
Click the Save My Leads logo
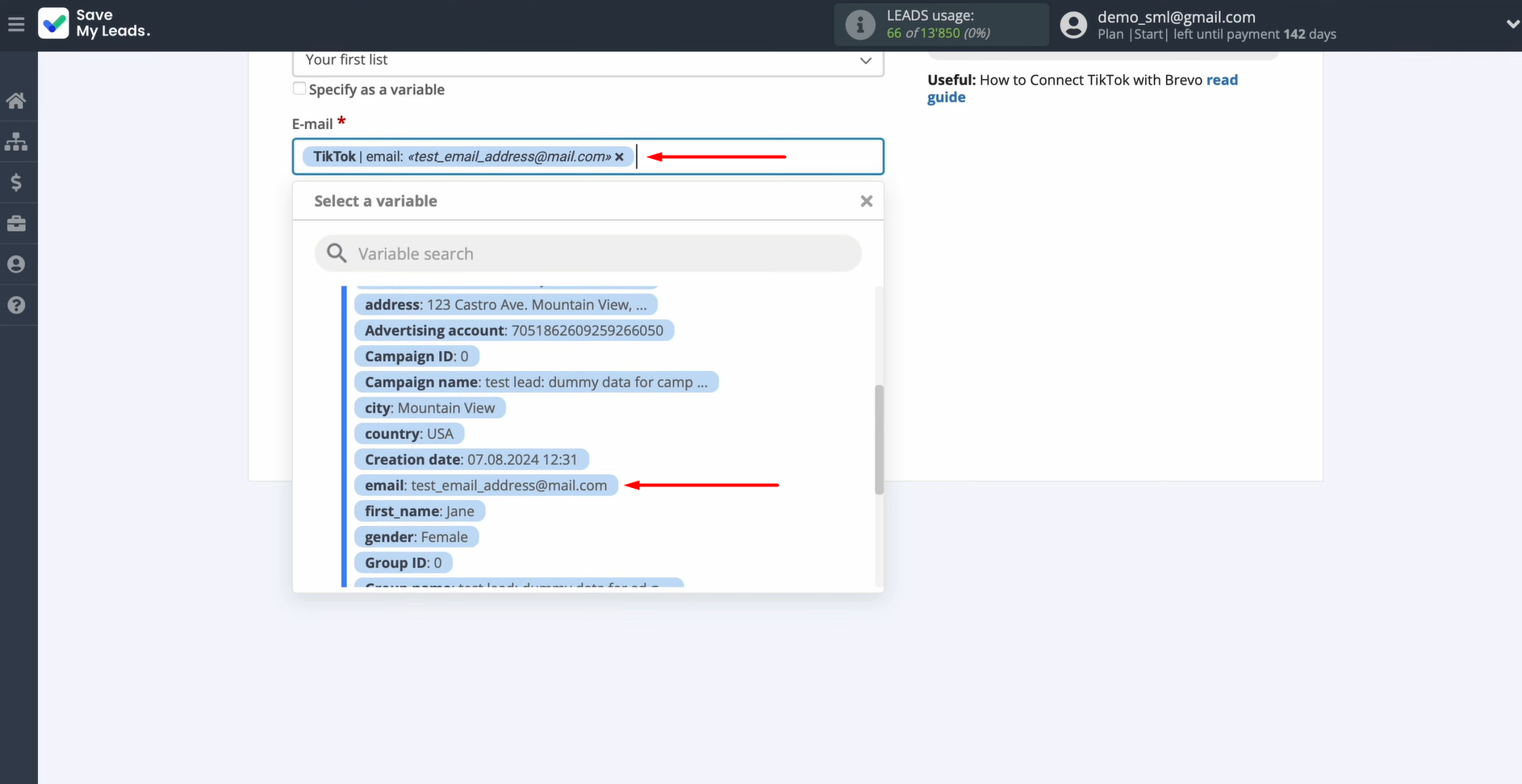(x=94, y=23)
